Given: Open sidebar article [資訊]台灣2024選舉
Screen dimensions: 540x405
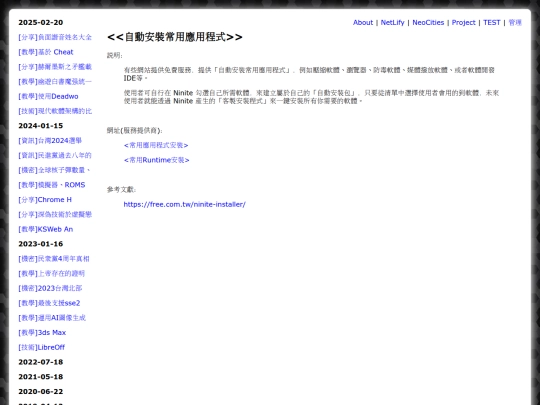Looking at the screenshot, I should pos(50,141).
